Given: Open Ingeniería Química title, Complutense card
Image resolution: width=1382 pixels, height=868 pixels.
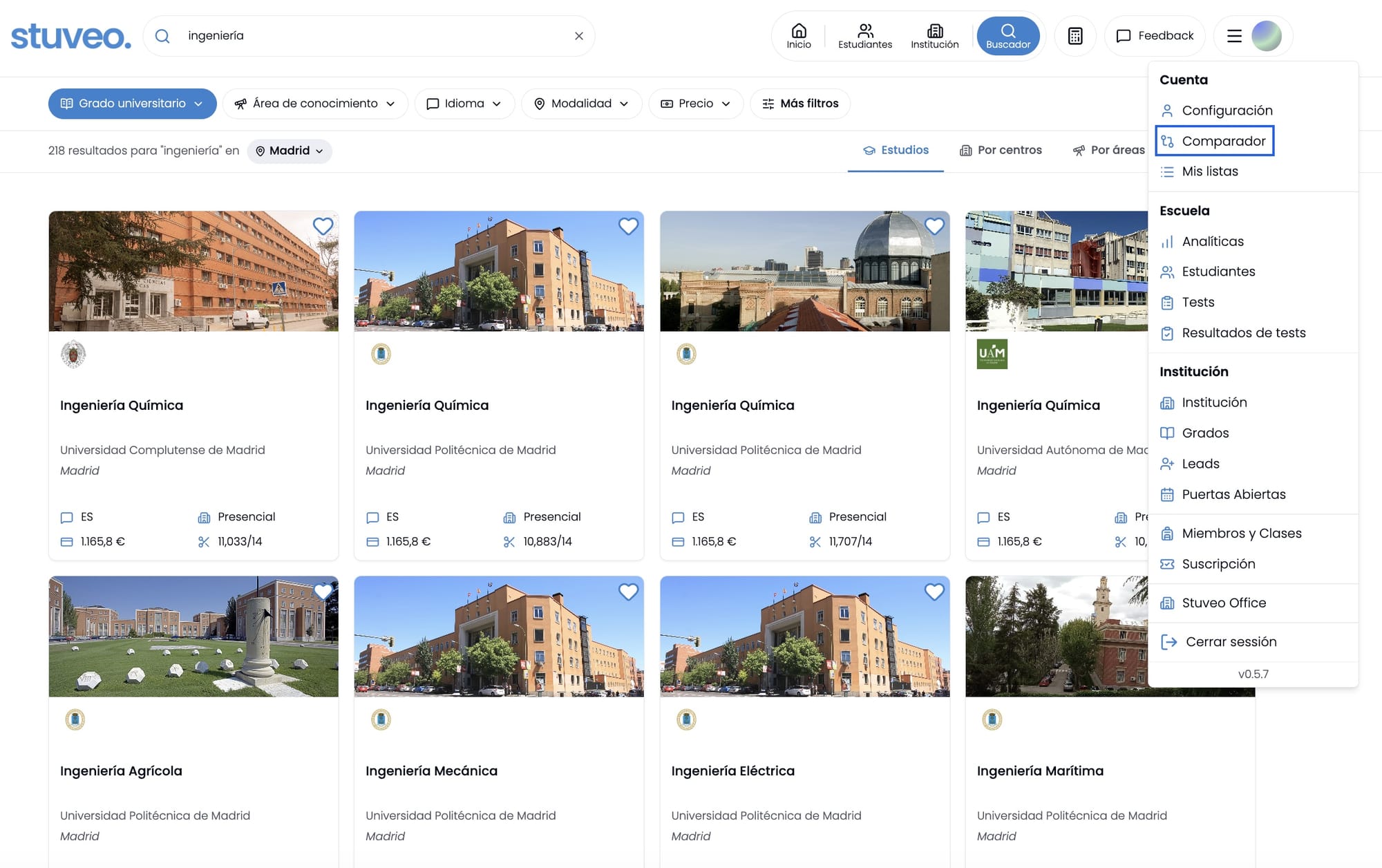Looking at the screenshot, I should 122,406.
